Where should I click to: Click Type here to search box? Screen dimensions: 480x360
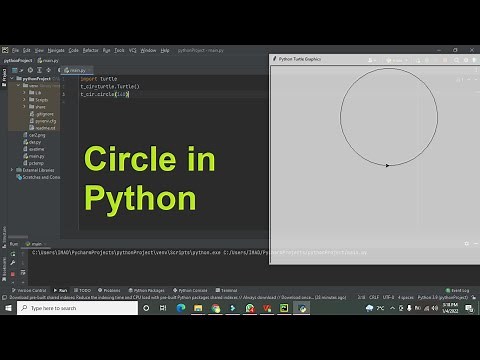pyautogui.click(x=77, y=308)
